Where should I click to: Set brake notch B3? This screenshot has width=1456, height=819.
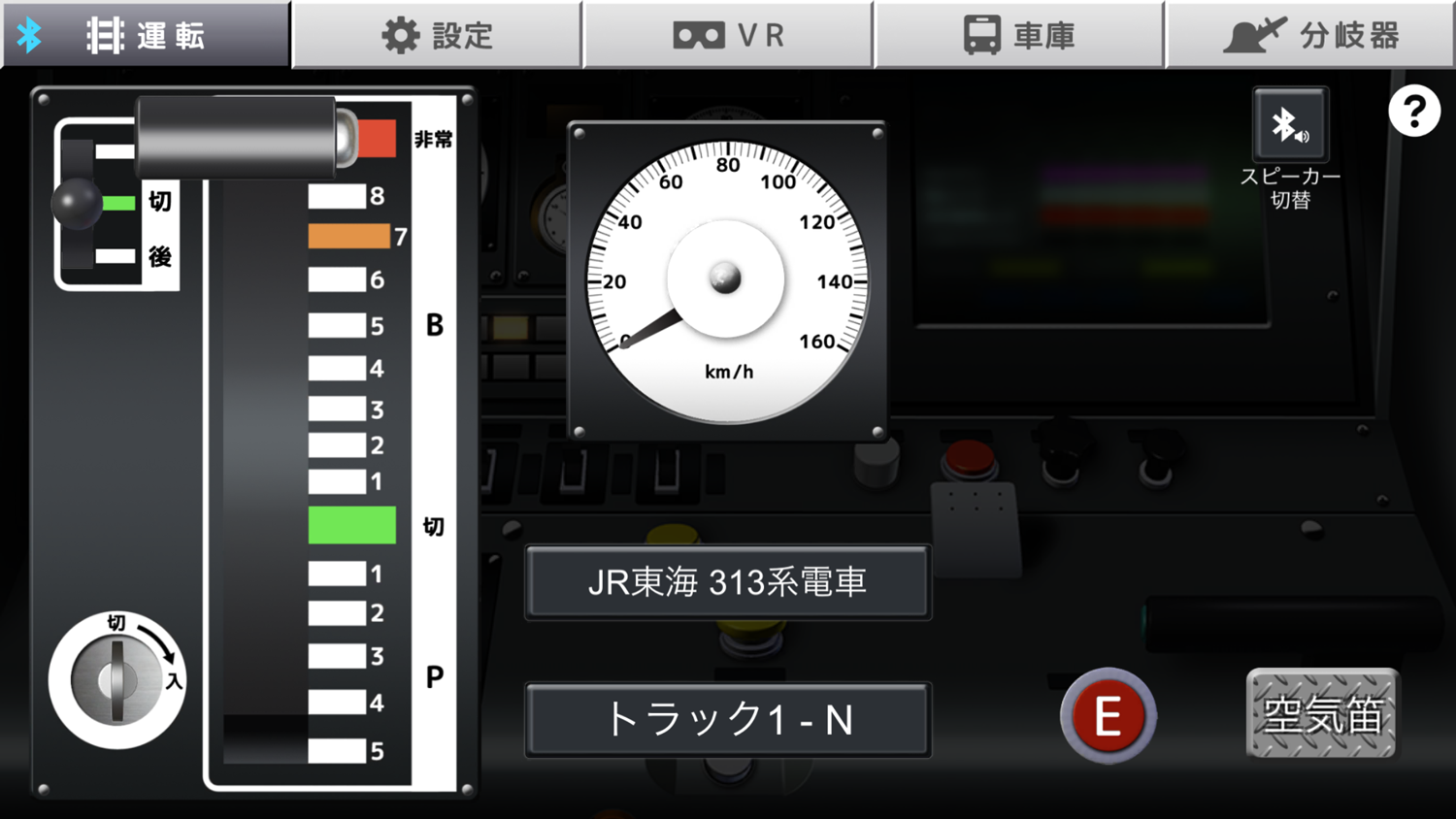337,409
